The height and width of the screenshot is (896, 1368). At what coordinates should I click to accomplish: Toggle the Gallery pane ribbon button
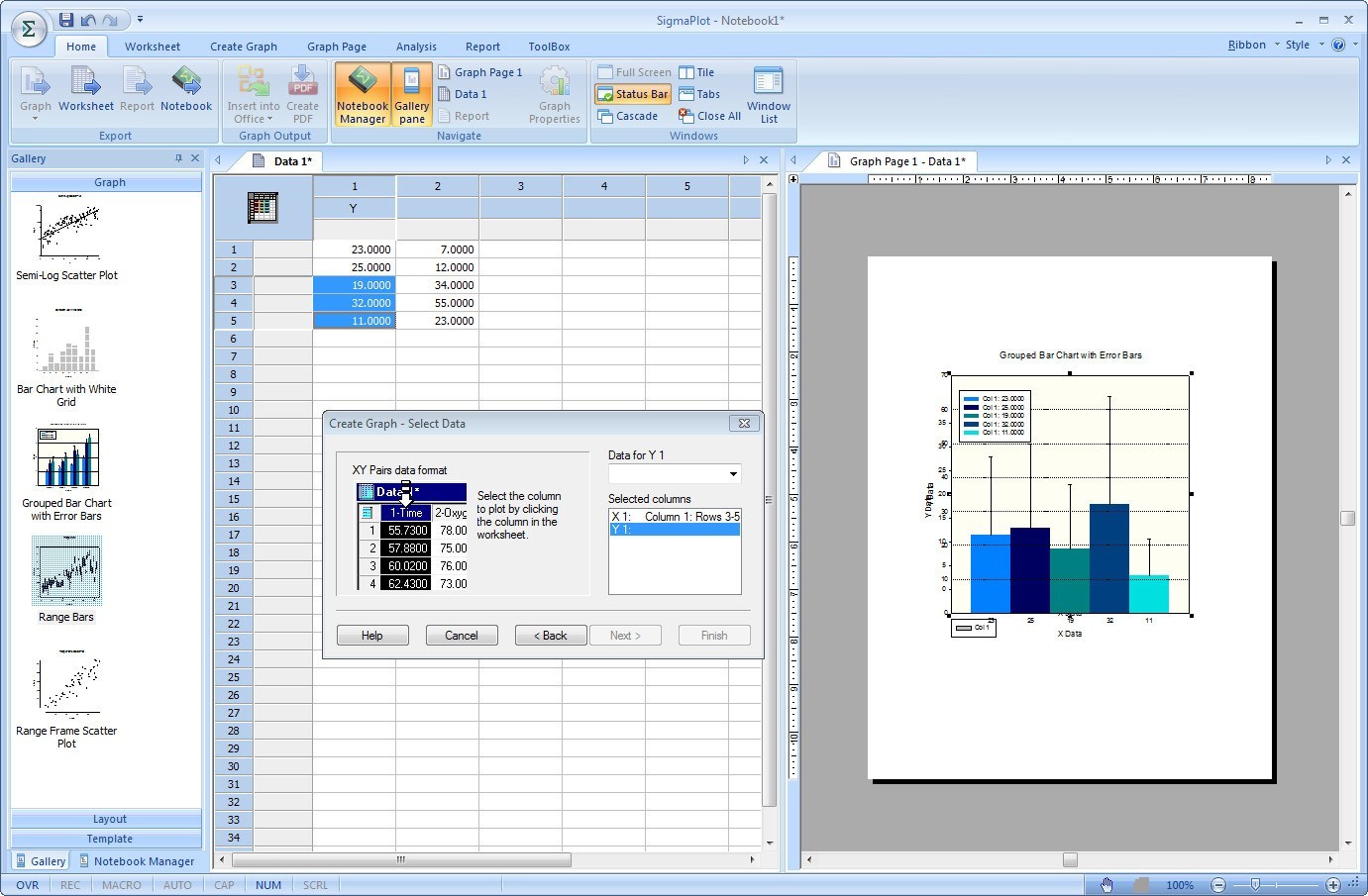(x=412, y=94)
